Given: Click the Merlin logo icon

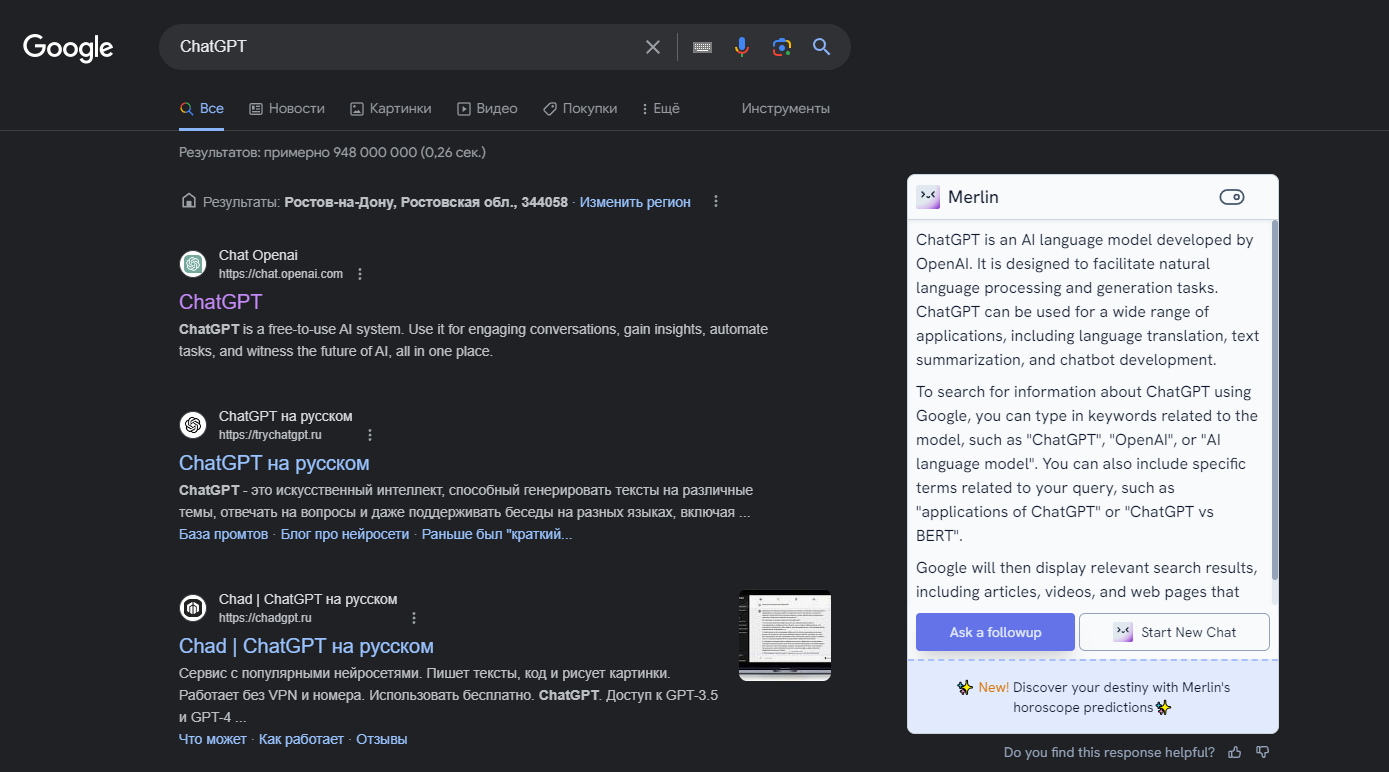Looking at the screenshot, I should pos(928,197).
